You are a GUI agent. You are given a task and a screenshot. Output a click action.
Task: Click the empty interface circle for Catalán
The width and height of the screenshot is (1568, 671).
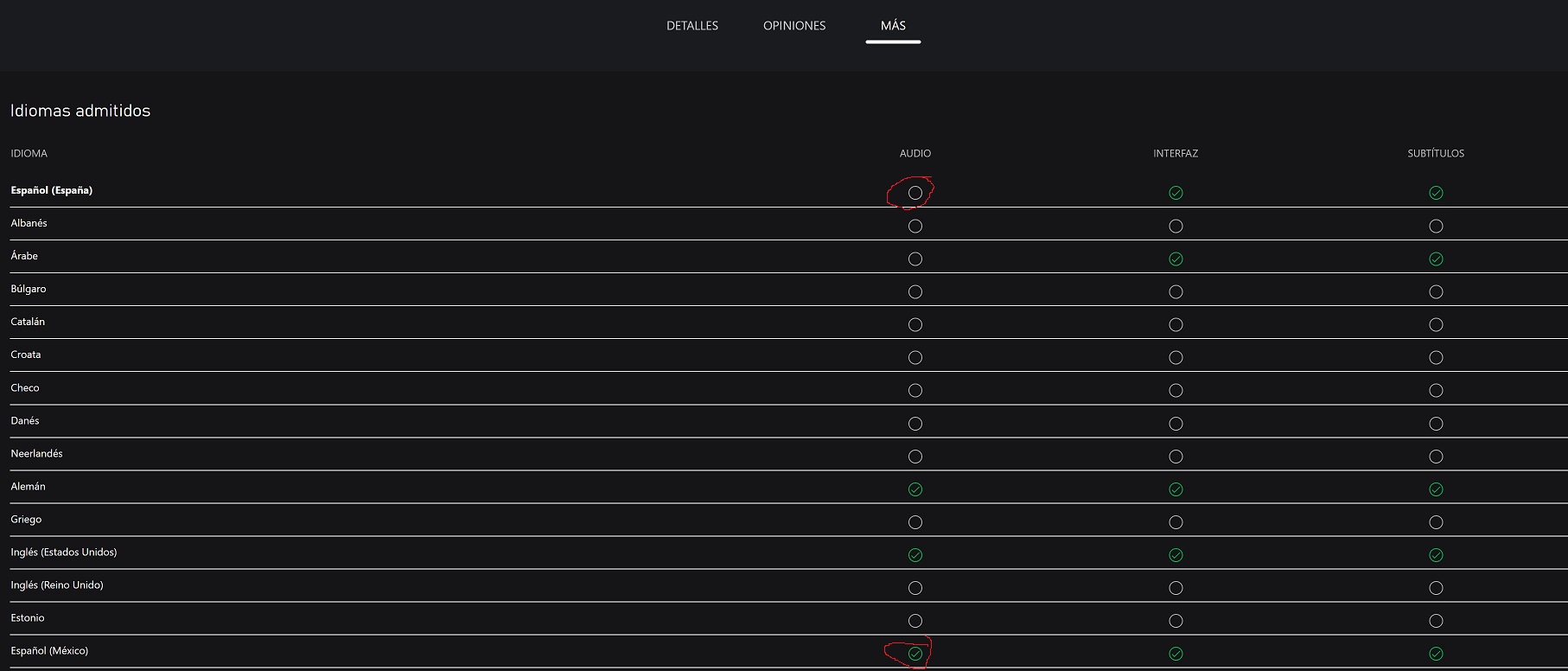(1176, 324)
